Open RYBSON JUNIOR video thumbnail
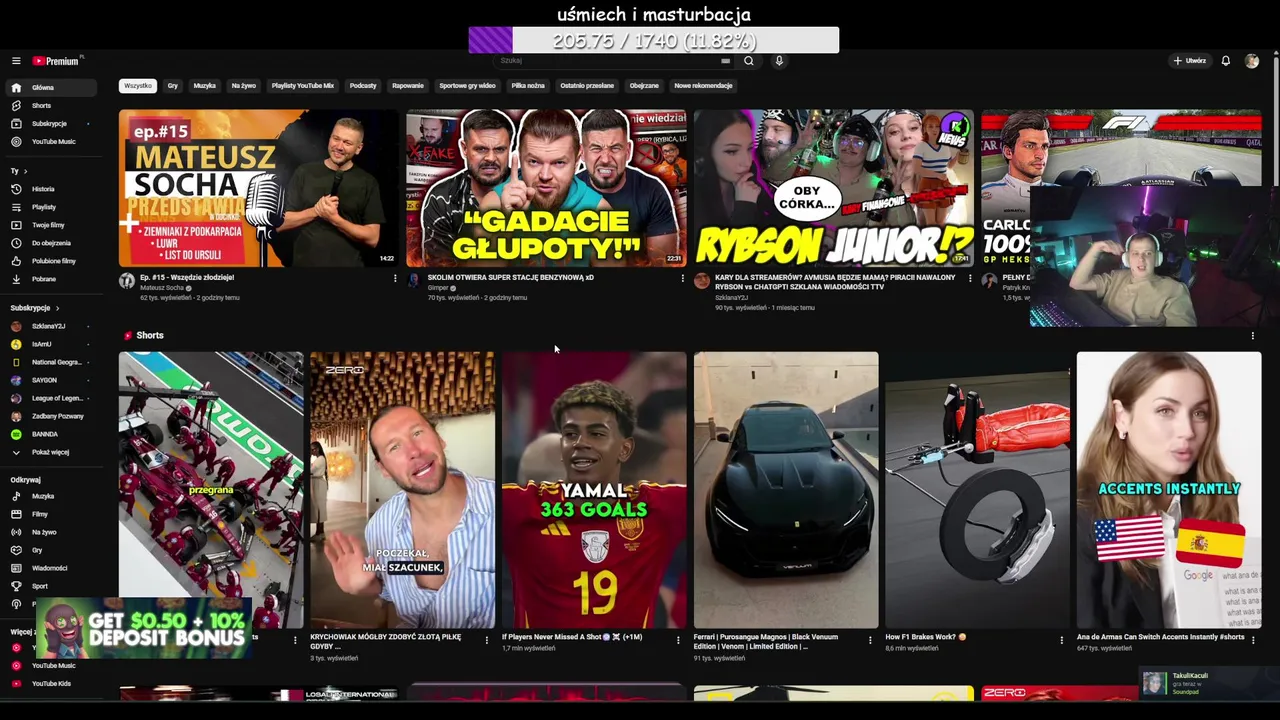The image size is (1280, 720). [833, 188]
